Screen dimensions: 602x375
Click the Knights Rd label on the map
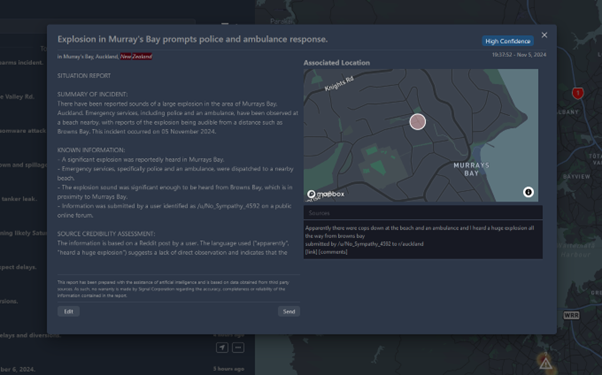(x=339, y=84)
